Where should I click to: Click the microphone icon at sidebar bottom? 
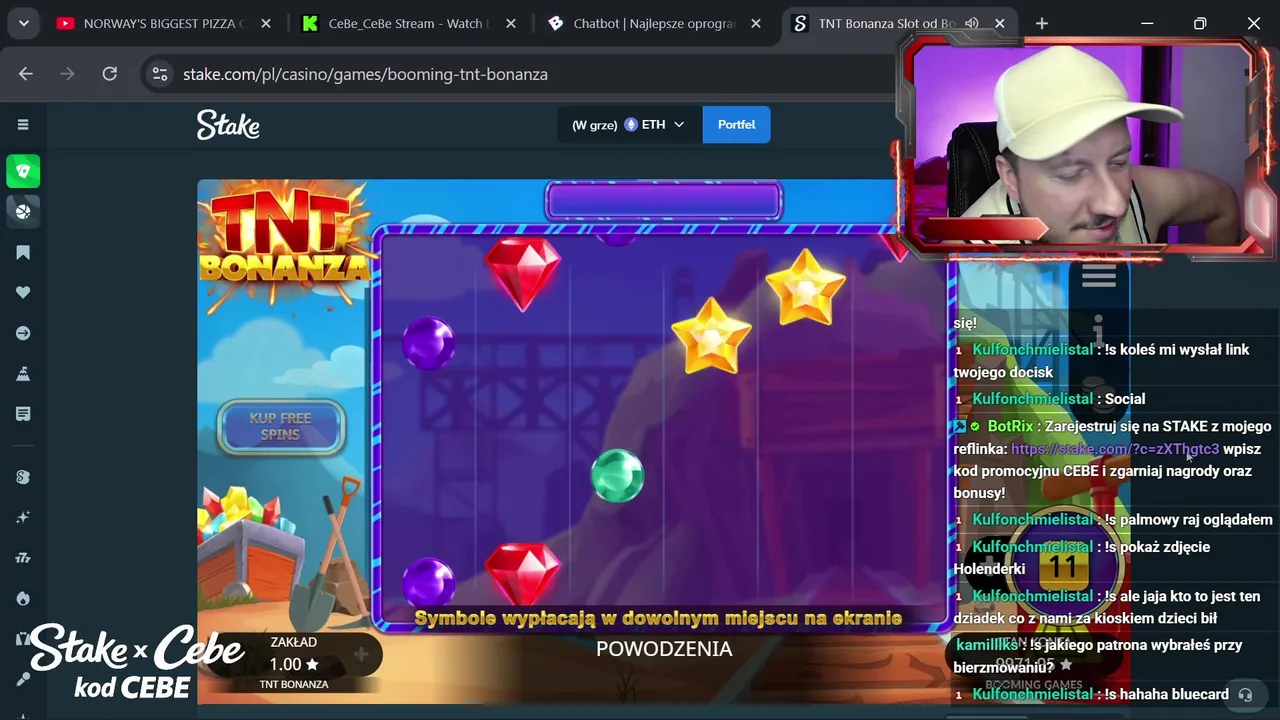coord(23,679)
